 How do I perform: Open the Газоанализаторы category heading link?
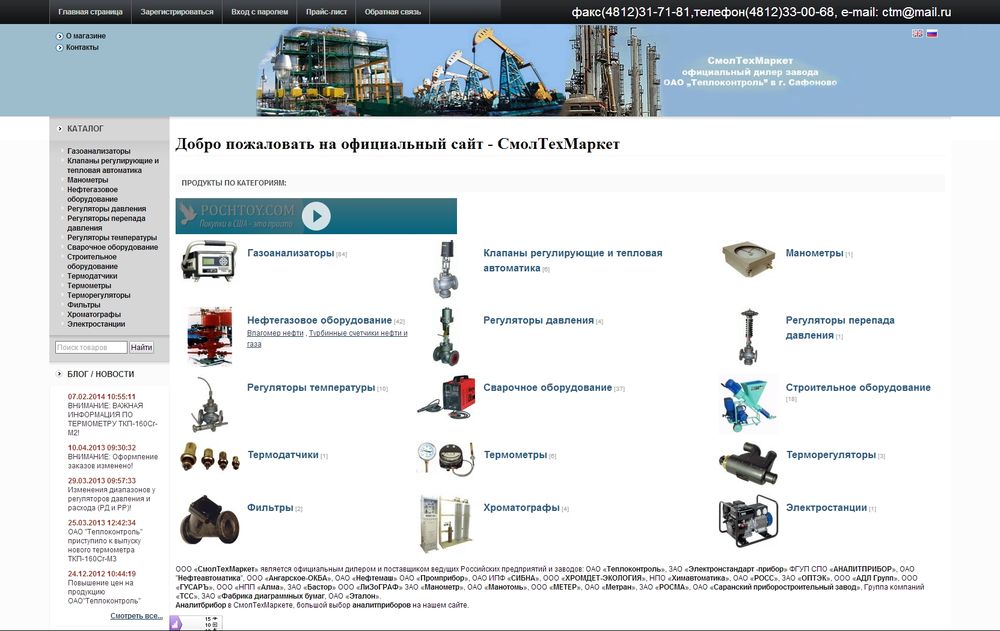click(x=291, y=253)
